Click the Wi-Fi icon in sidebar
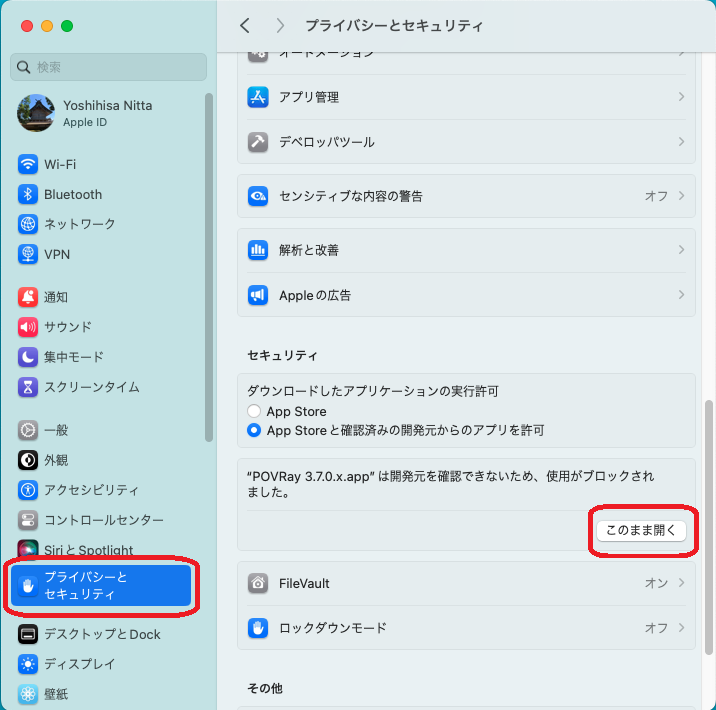Viewport: 716px width, 710px height. click(x=28, y=164)
